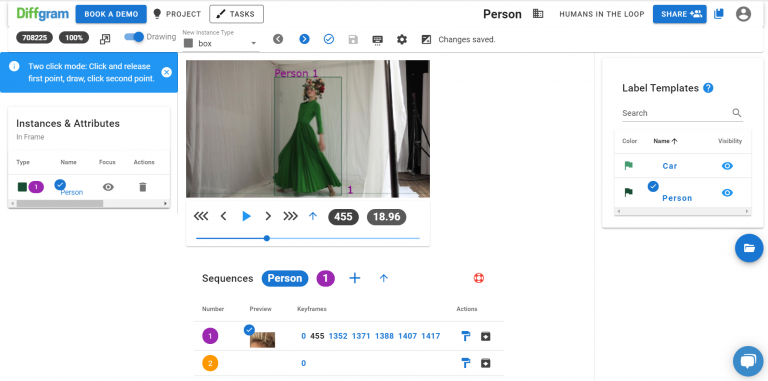Go to keyframe 0 of sequence 2
Viewport: 768px width, 381px height.
point(304,363)
